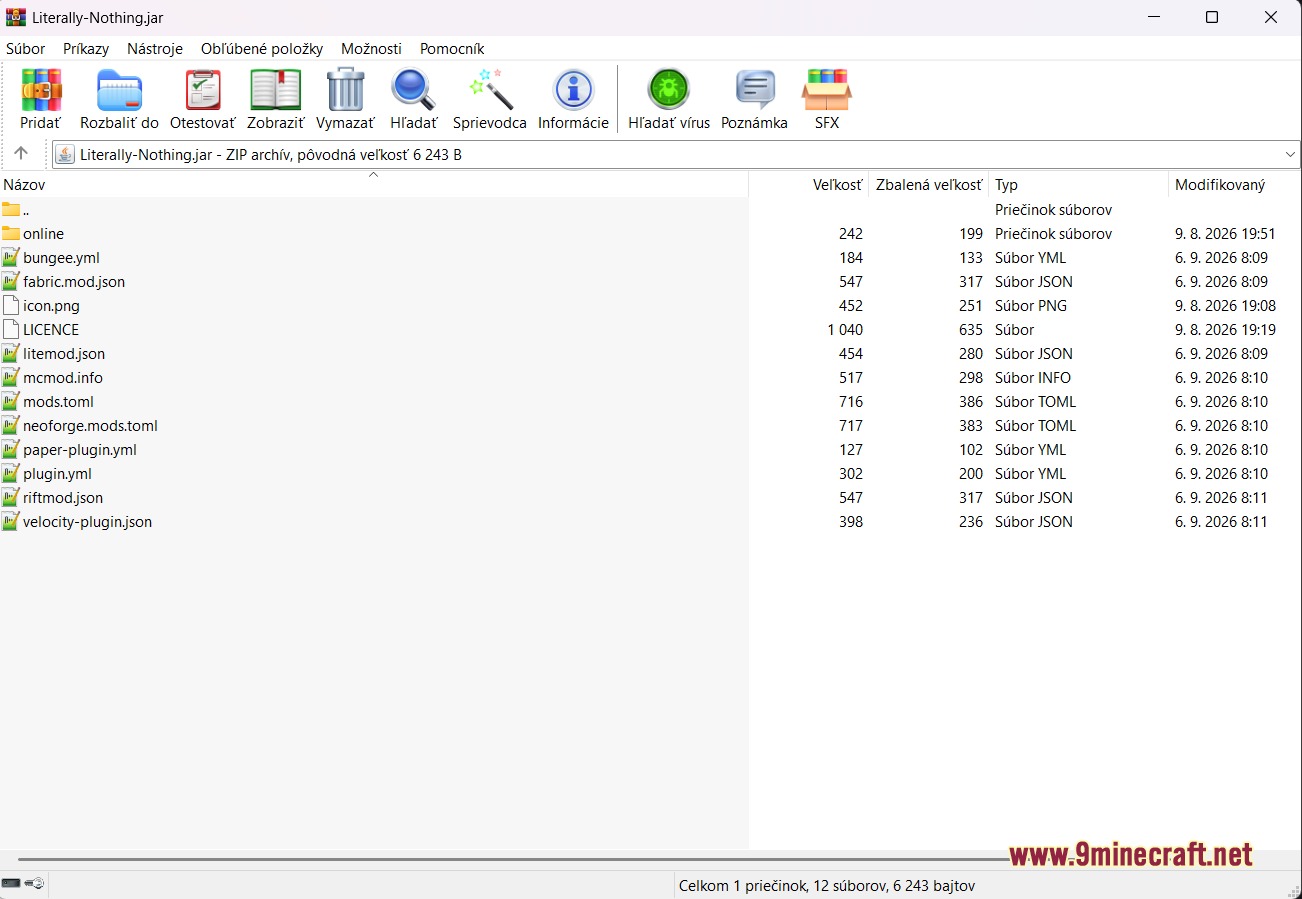Click the status bar total summary text
Viewport: 1302px width, 899px height.
(827, 885)
